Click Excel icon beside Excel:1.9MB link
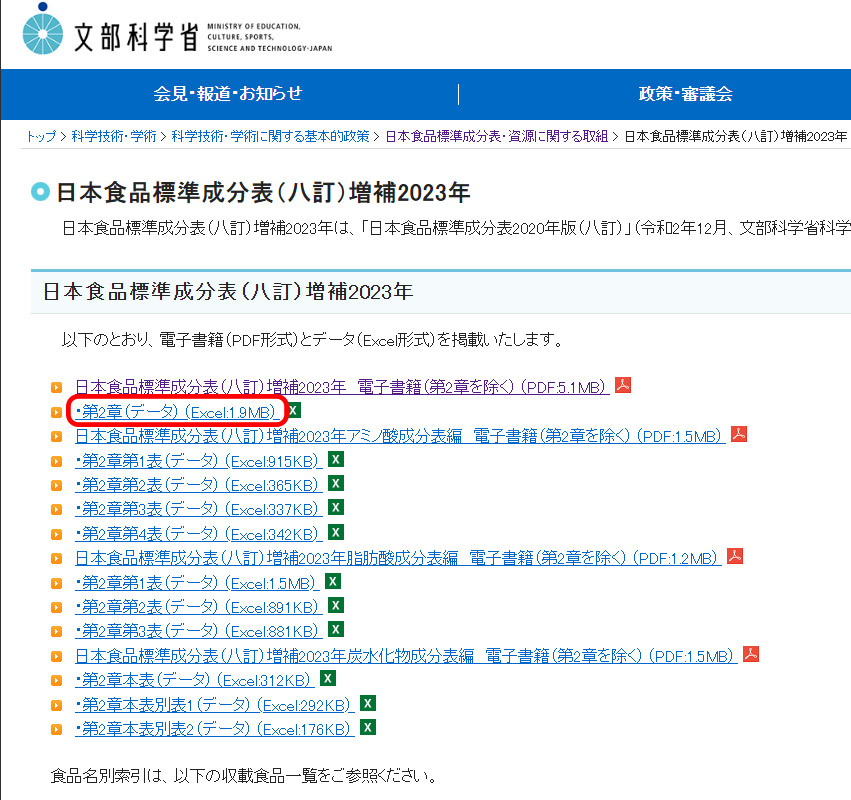 click(x=294, y=410)
